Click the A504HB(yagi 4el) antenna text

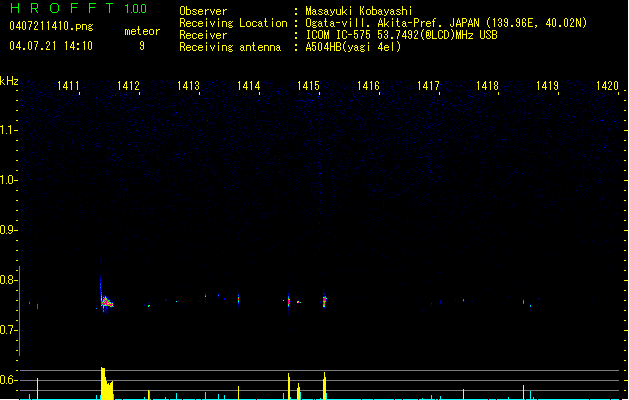click(353, 47)
